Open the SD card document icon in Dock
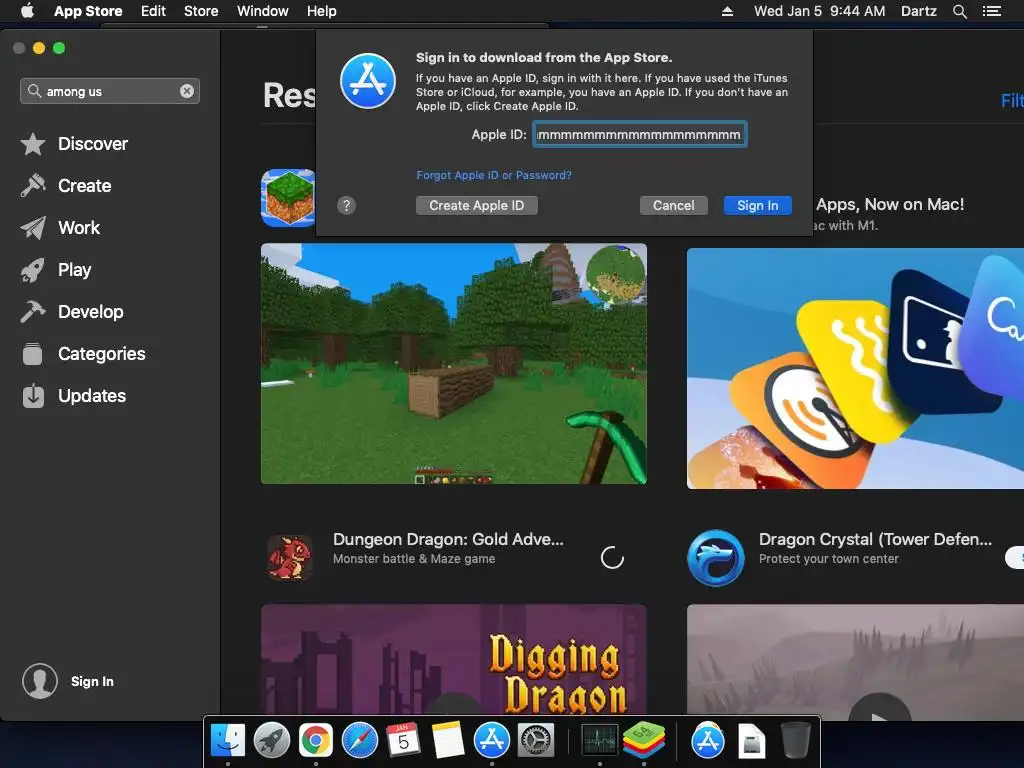This screenshot has width=1024, height=768. click(752, 741)
